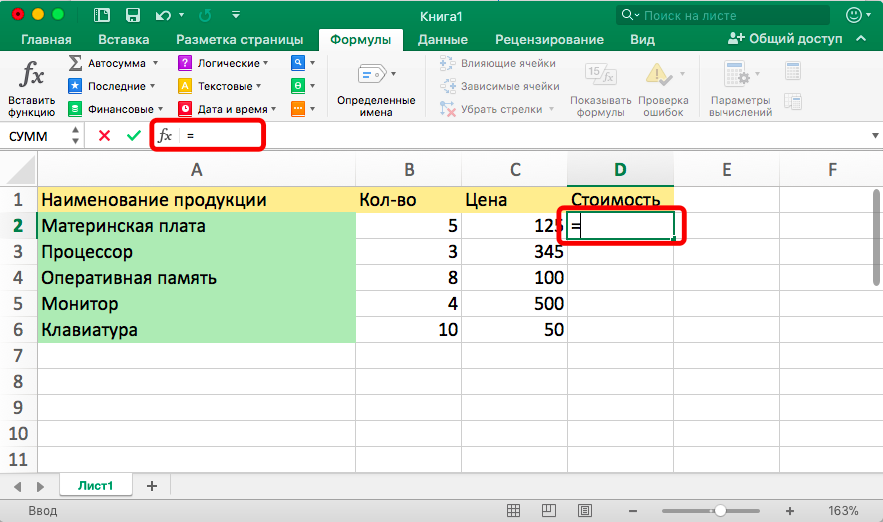
Task: Expand the Логические dropdown arrow
Action: pyautogui.click(x=266, y=63)
